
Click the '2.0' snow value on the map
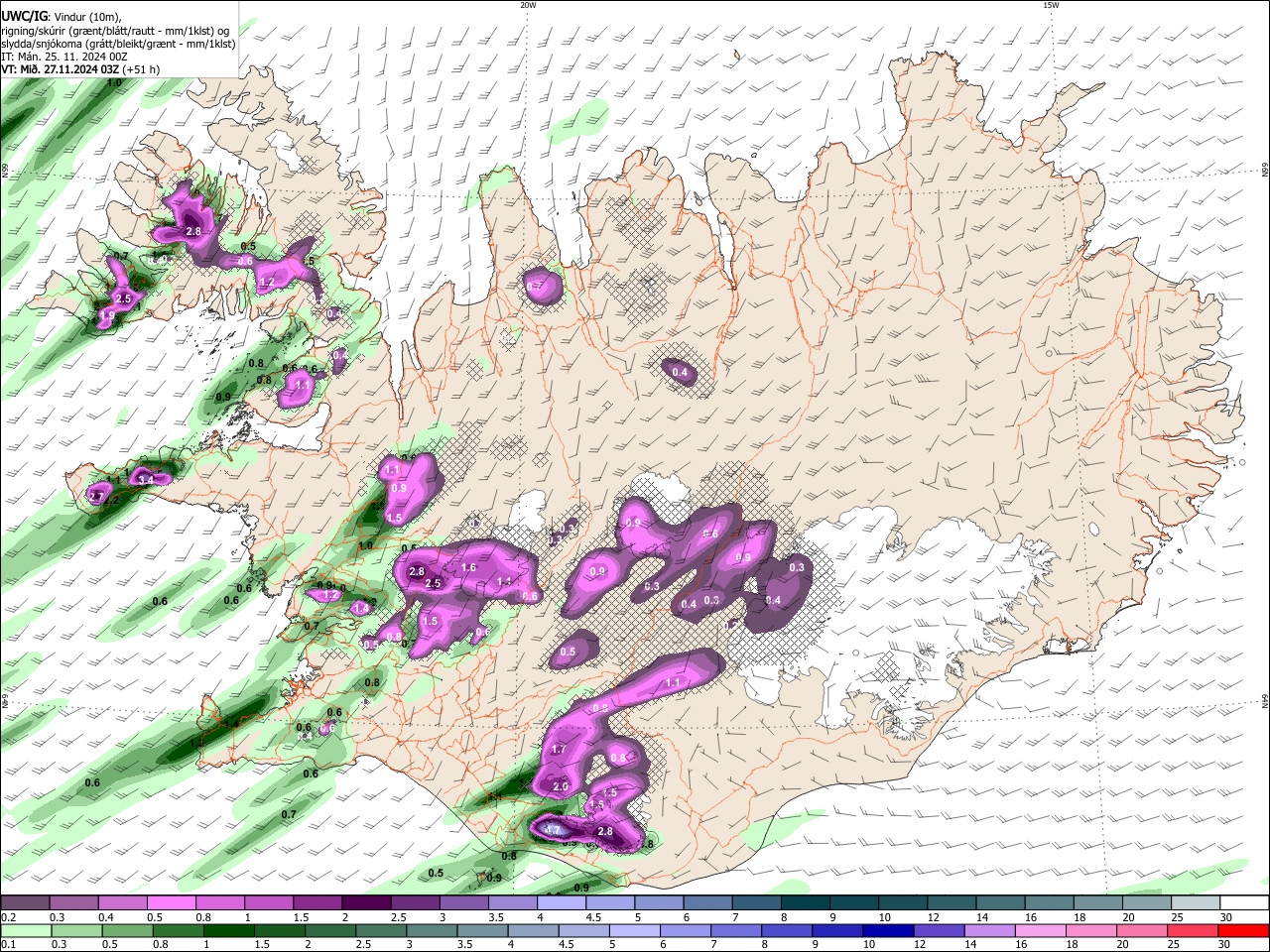tap(561, 786)
